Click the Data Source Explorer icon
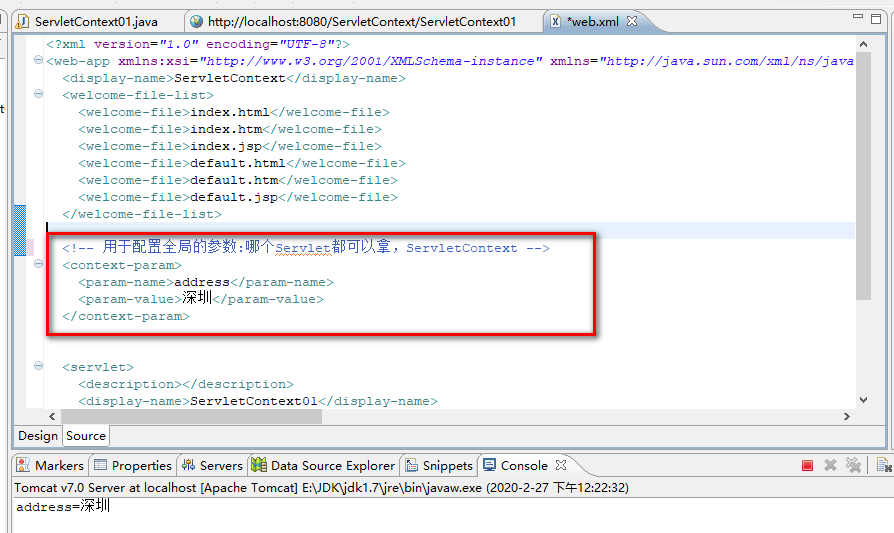The width and height of the screenshot is (894, 533). 259,465
